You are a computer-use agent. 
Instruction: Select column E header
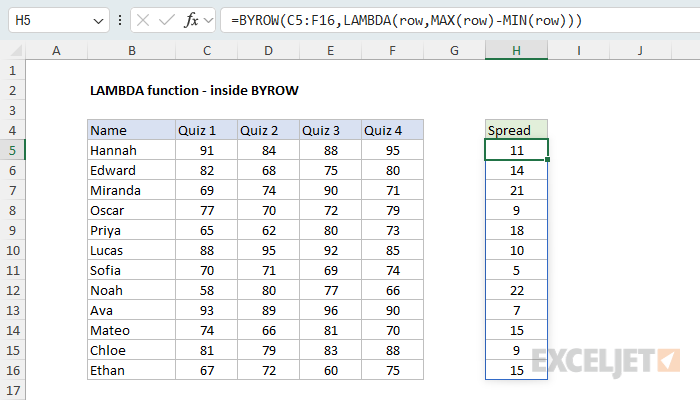pos(330,50)
